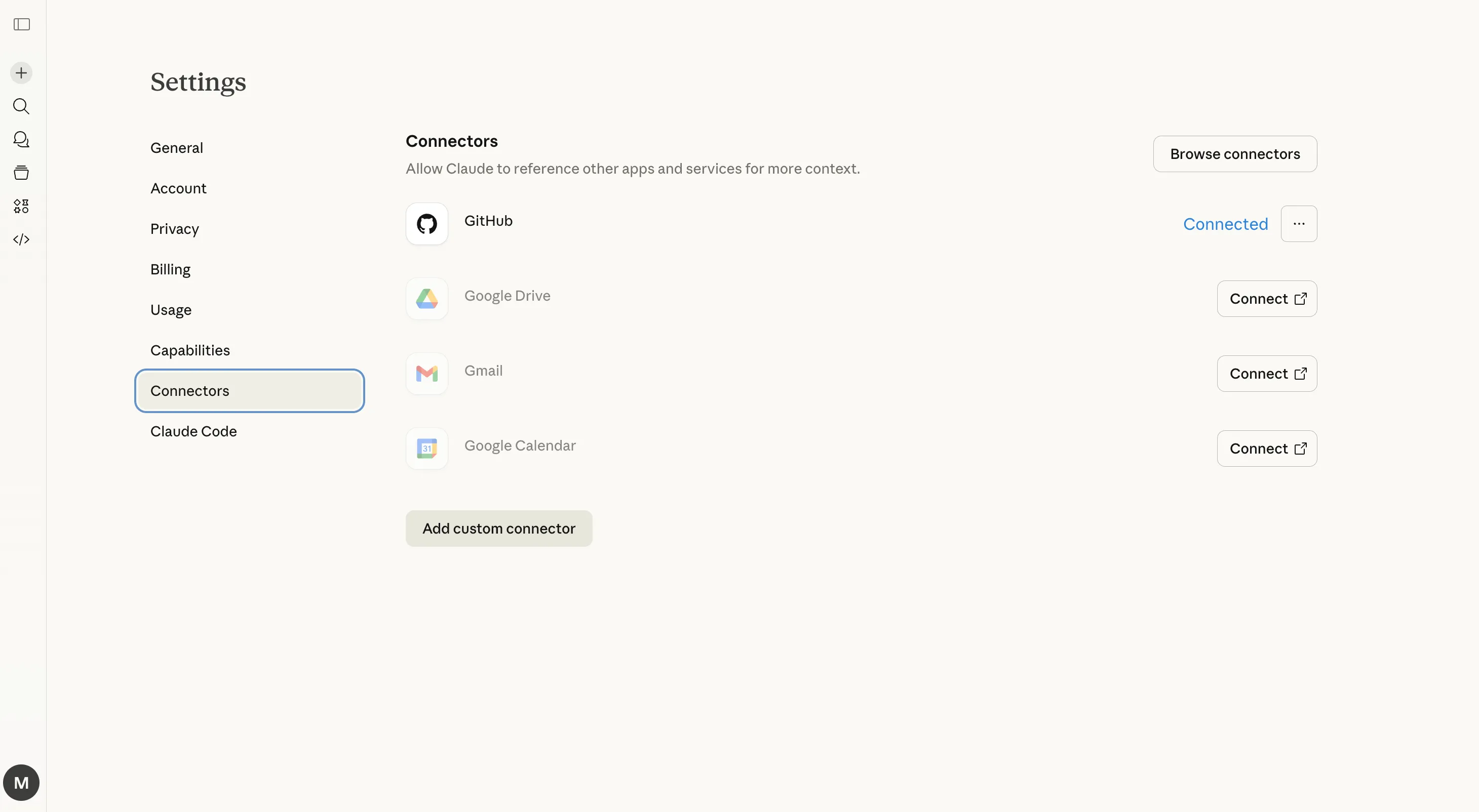1479x812 pixels.
Task: Open projects via the tray icon
Action: tap(21, 173)
